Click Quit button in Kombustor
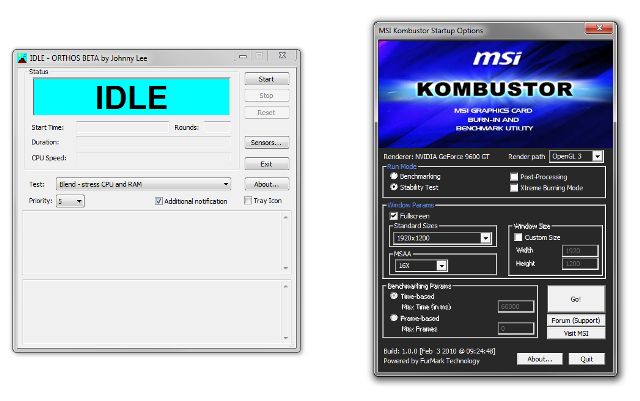640x401 pixels. pos(587,359)
